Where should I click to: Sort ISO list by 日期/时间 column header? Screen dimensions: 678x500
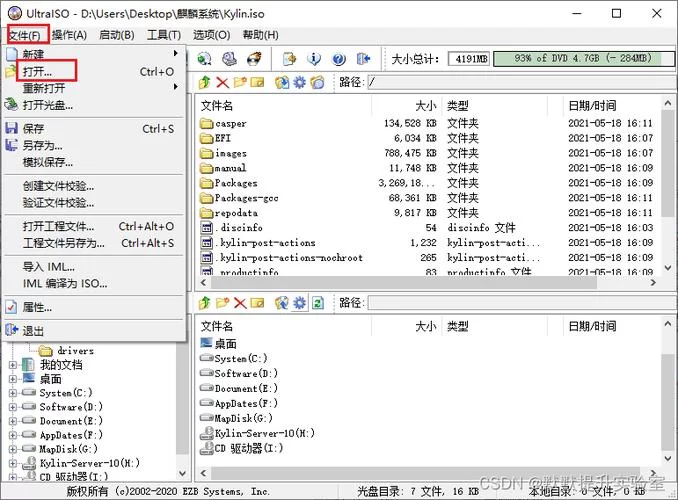pos(611,106)
